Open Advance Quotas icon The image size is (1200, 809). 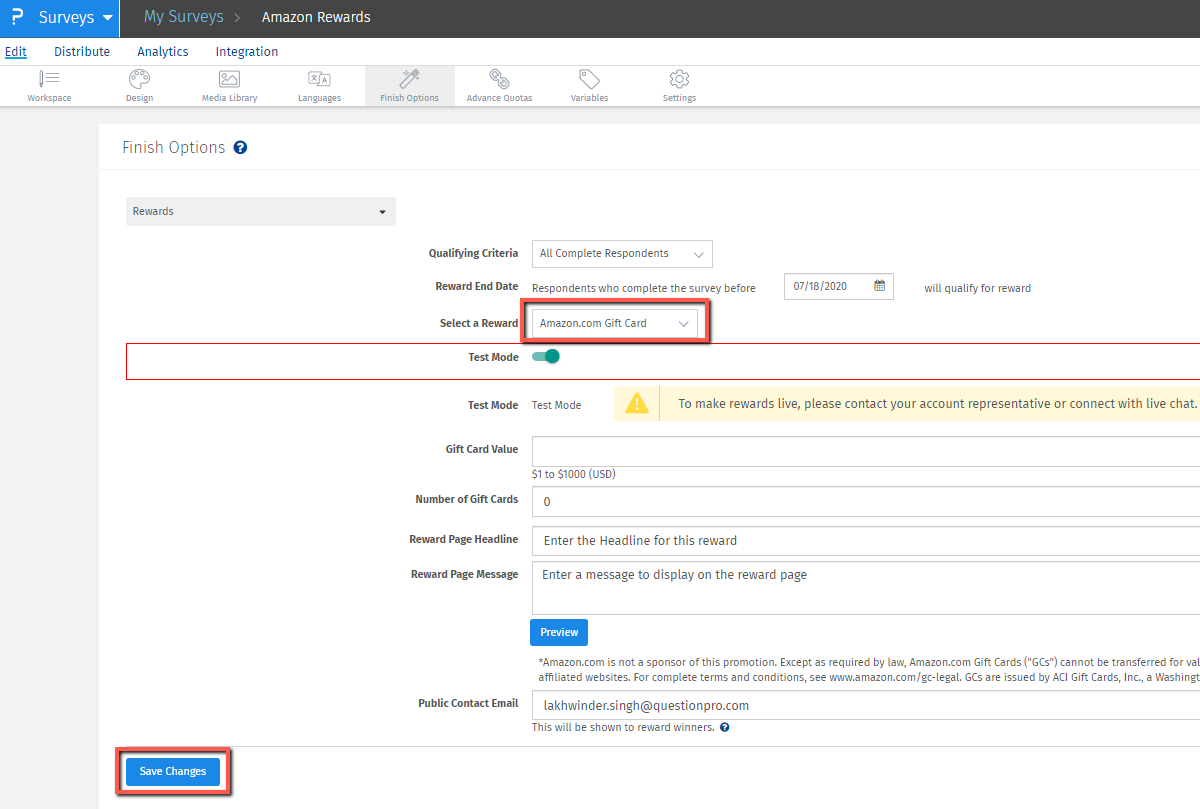coord(499,79)
